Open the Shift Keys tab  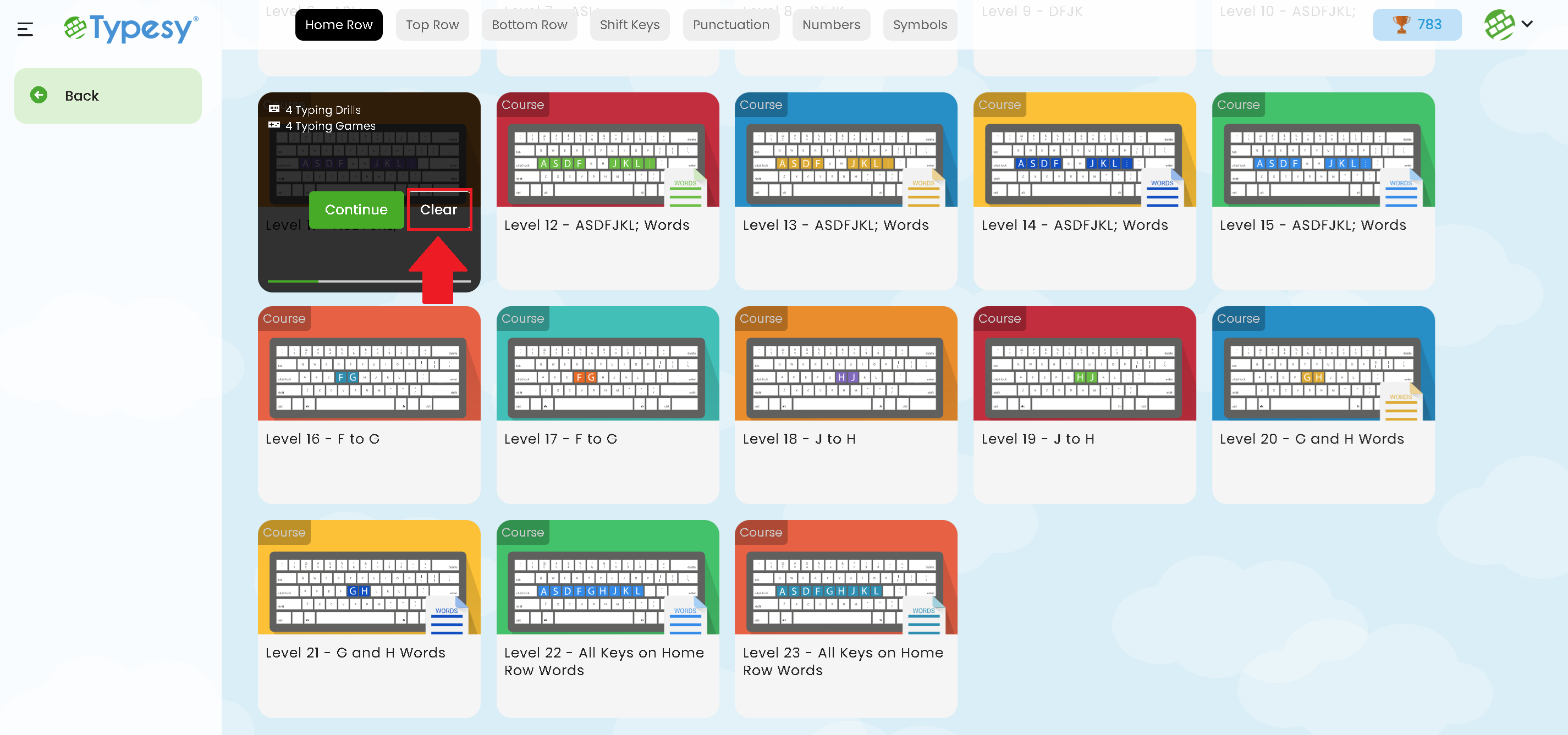pyautogui.click(x=629, y=25)
